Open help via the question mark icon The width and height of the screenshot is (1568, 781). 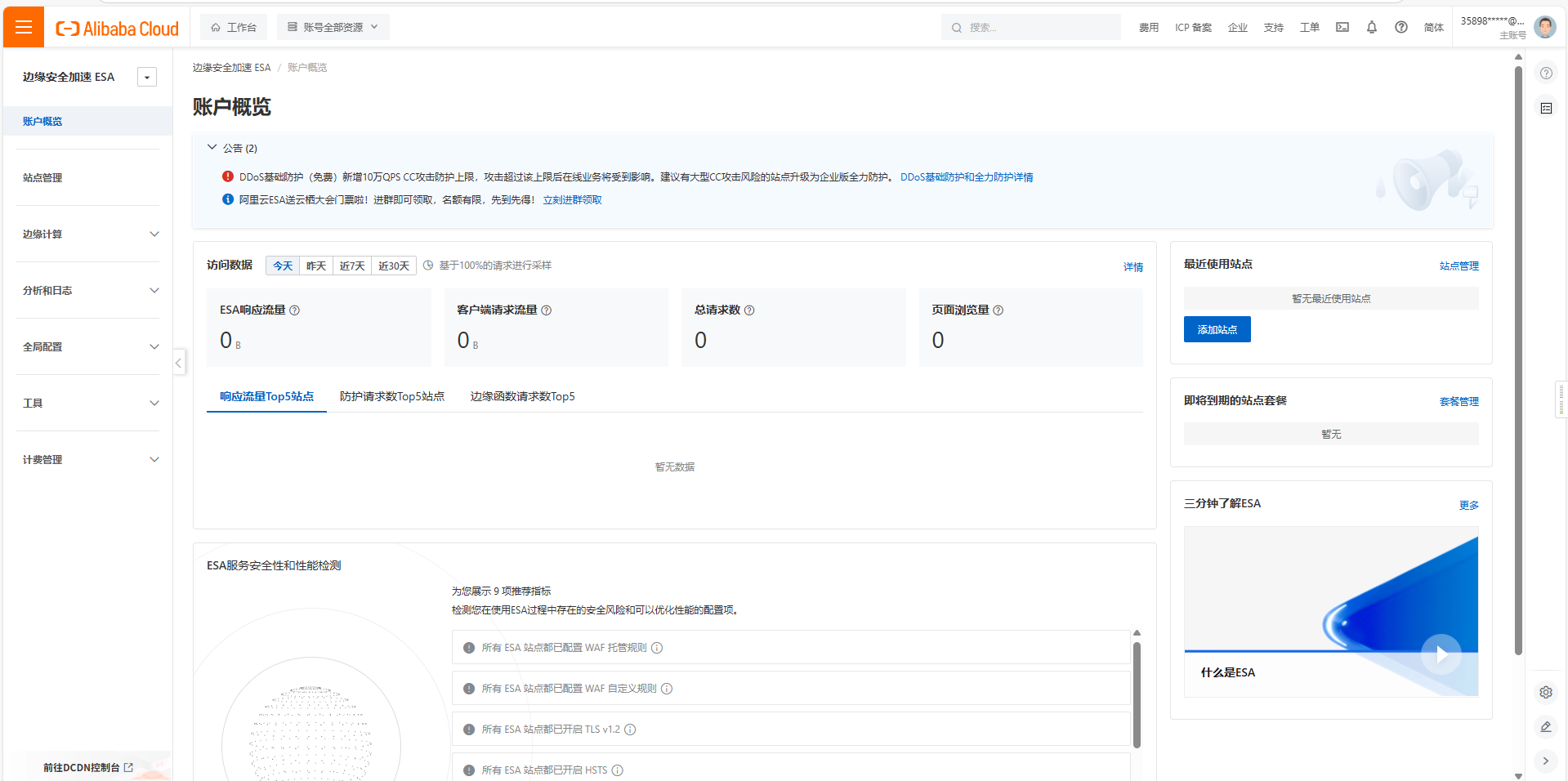pos(1400,27)
